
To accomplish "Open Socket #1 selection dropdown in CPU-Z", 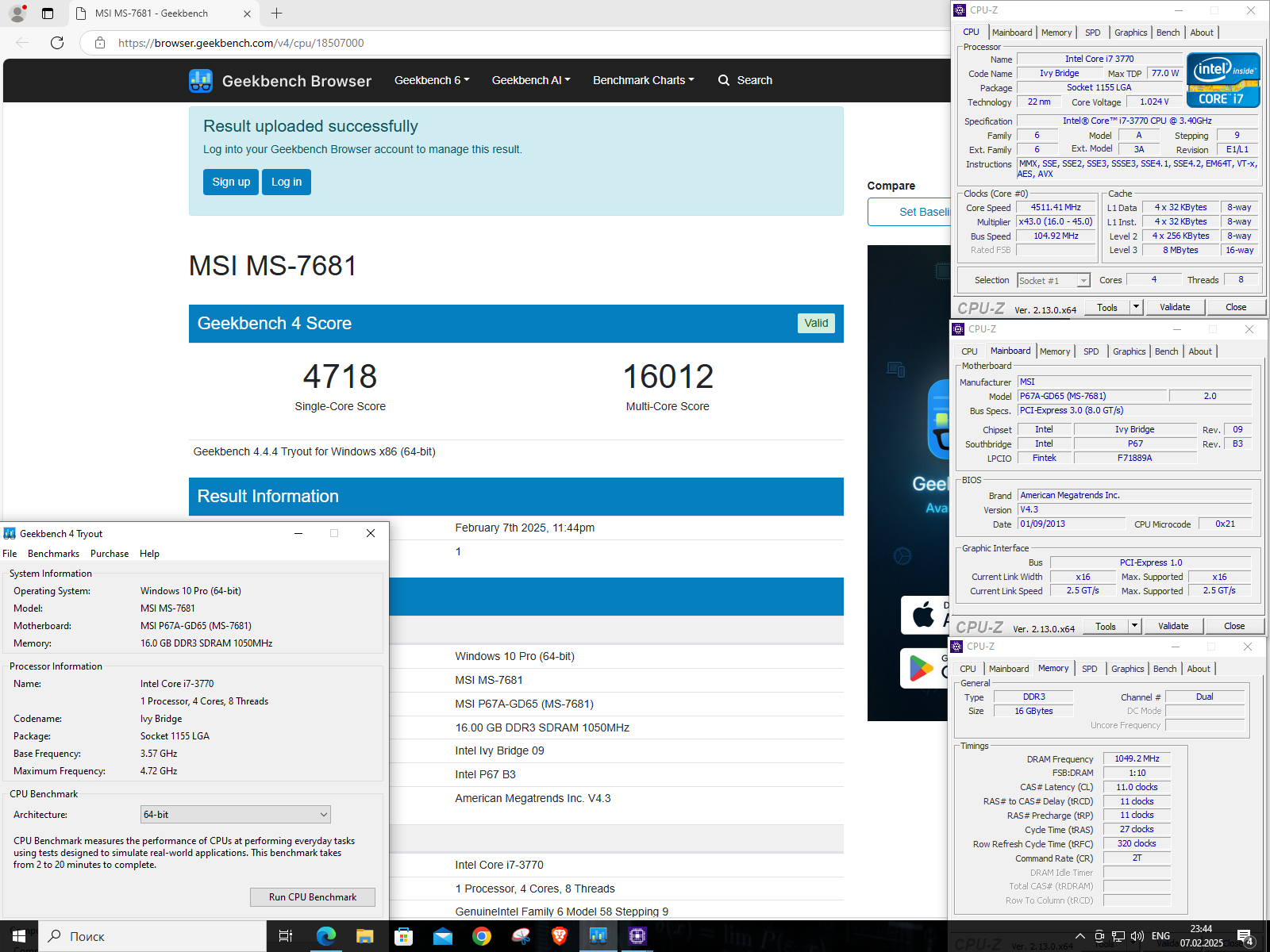I will (1054, 281).
